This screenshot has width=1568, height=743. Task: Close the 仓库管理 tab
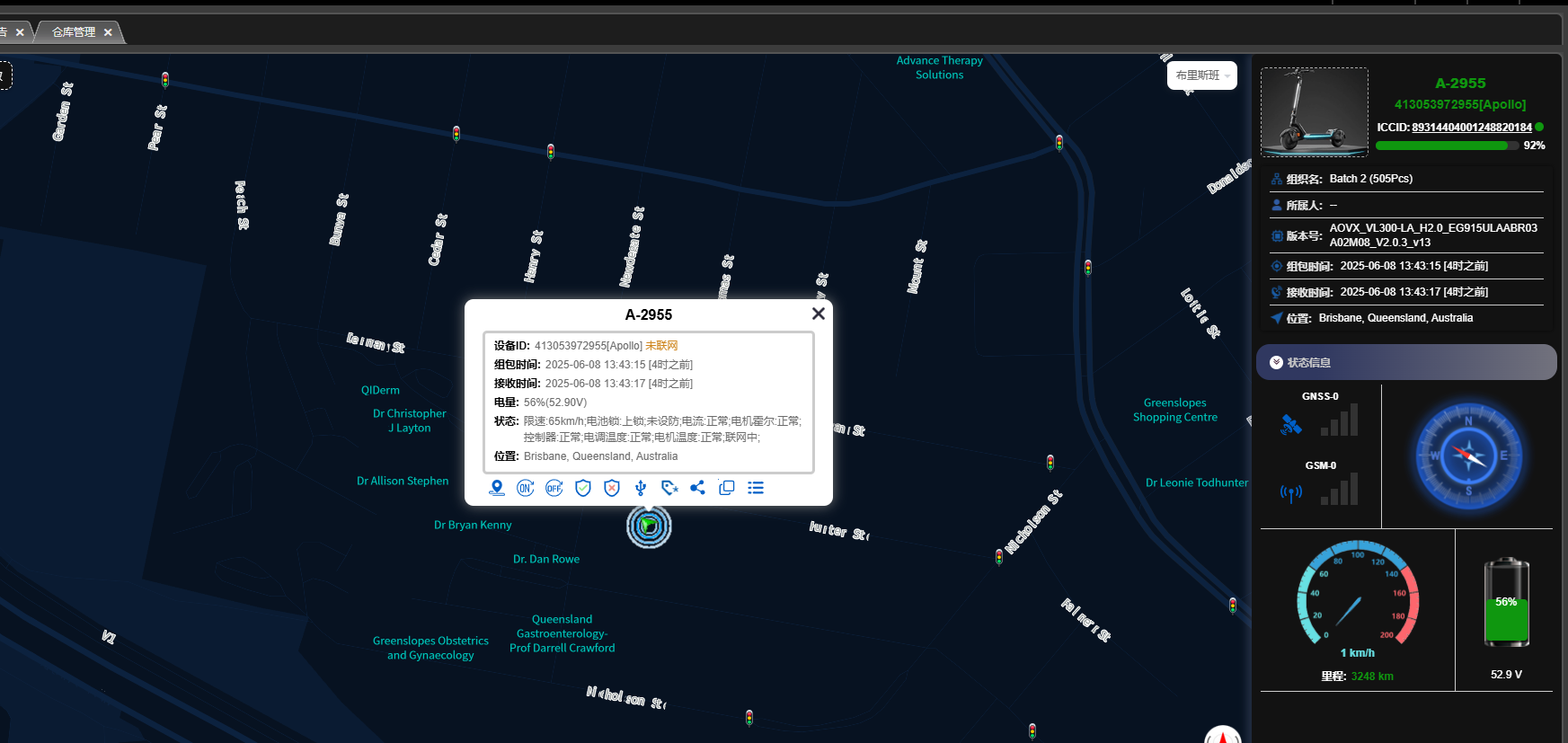coord(108,32)
